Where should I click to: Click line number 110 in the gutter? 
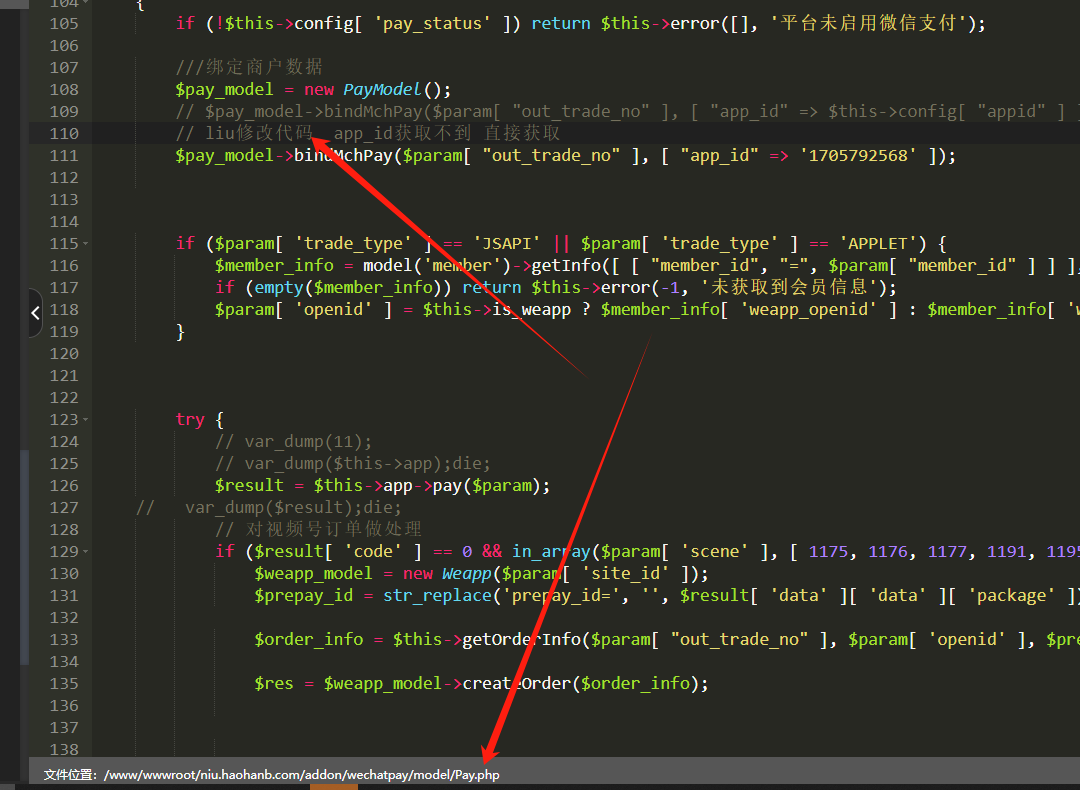coord(63,134)
